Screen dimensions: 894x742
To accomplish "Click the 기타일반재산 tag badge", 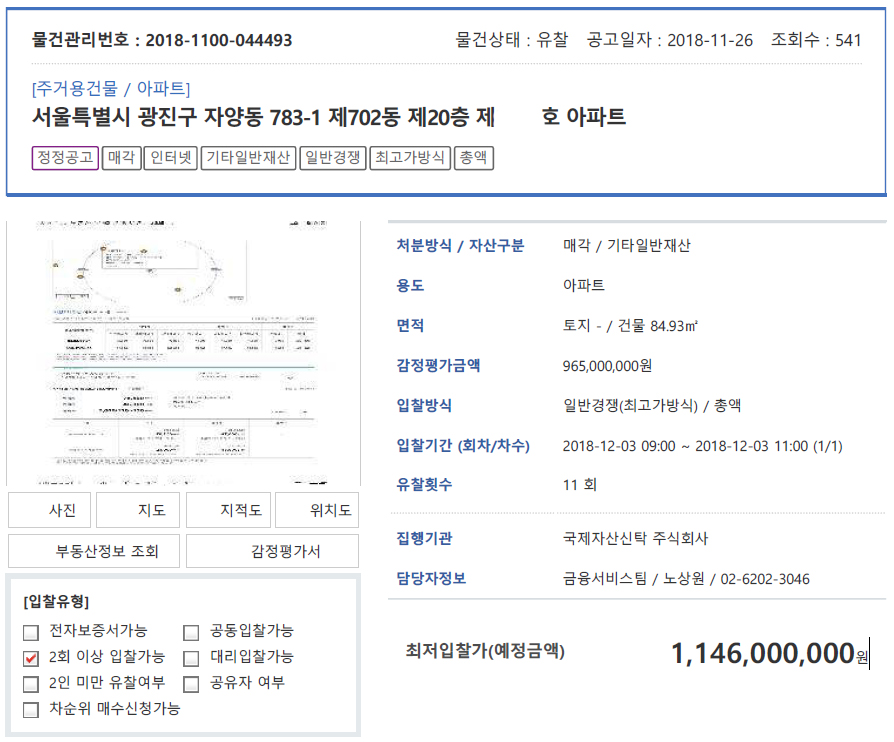I will [248, 158].
